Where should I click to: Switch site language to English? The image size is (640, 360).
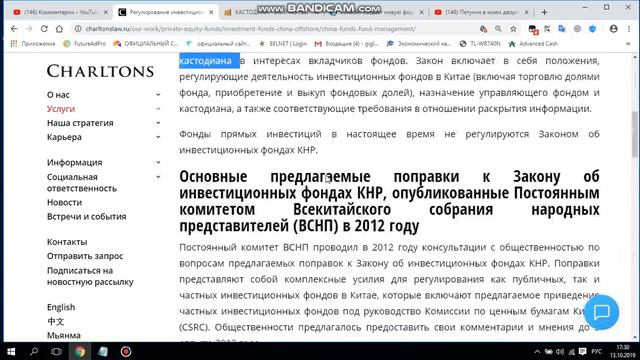click(x=61, y=307)
